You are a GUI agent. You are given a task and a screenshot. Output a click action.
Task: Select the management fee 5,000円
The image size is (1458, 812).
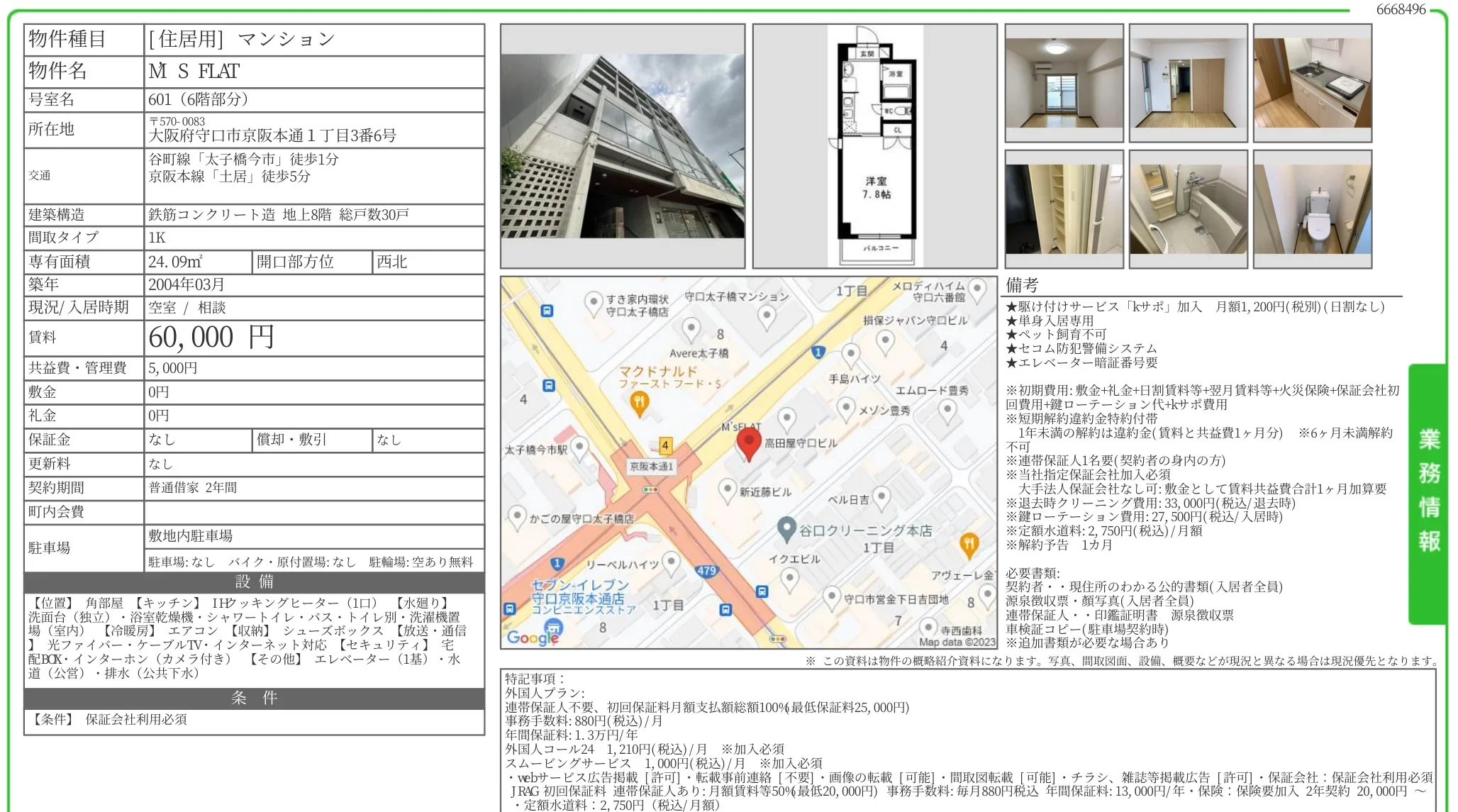[173, 368]
